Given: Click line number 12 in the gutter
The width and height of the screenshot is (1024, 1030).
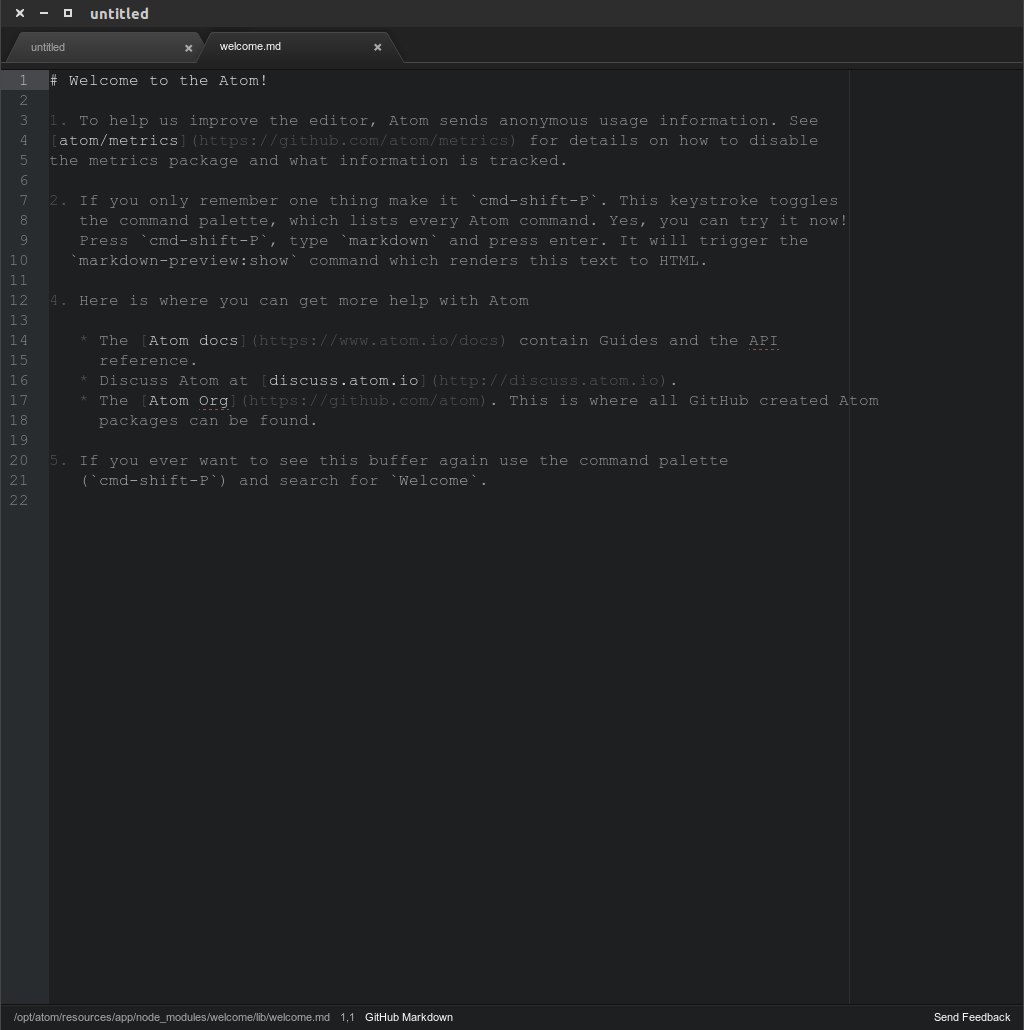Looking at the screenshot, I should [19, 300].
